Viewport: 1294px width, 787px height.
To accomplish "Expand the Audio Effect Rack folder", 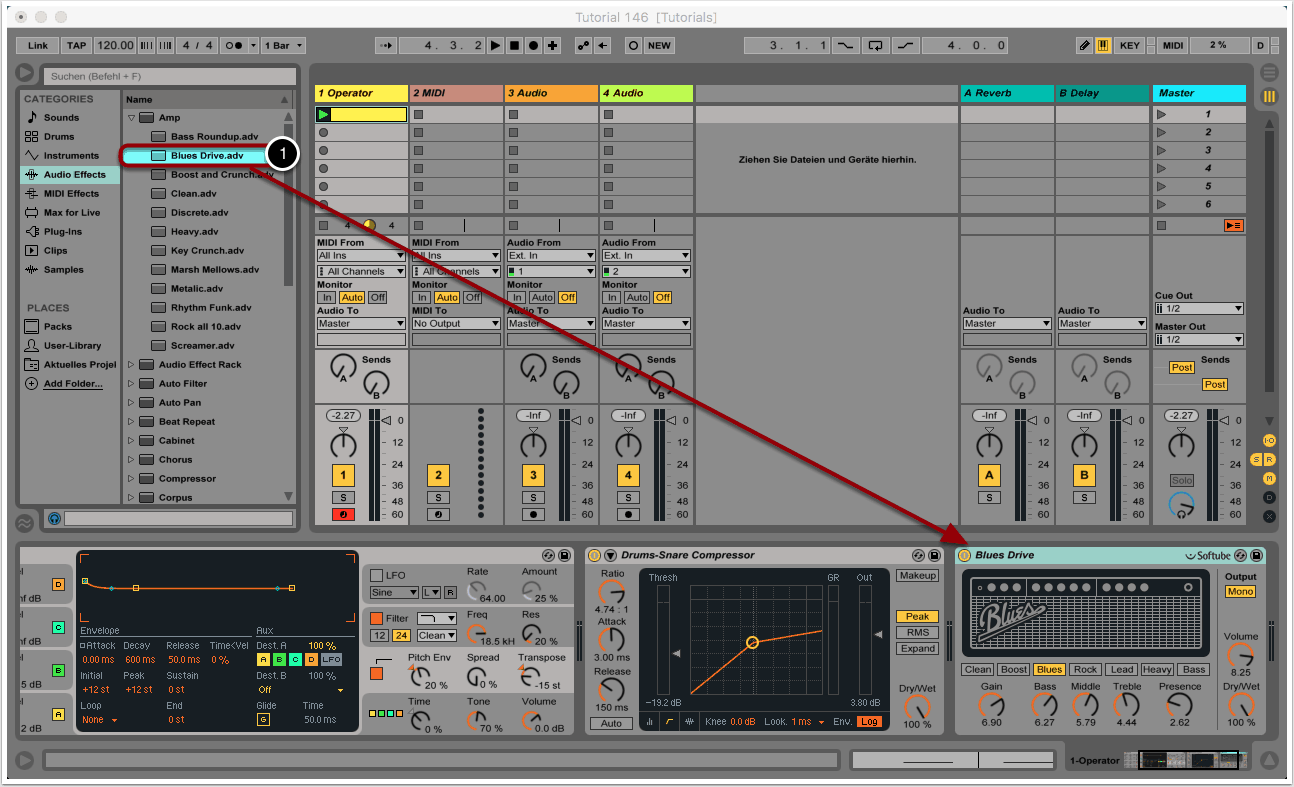I will [131, 365].
